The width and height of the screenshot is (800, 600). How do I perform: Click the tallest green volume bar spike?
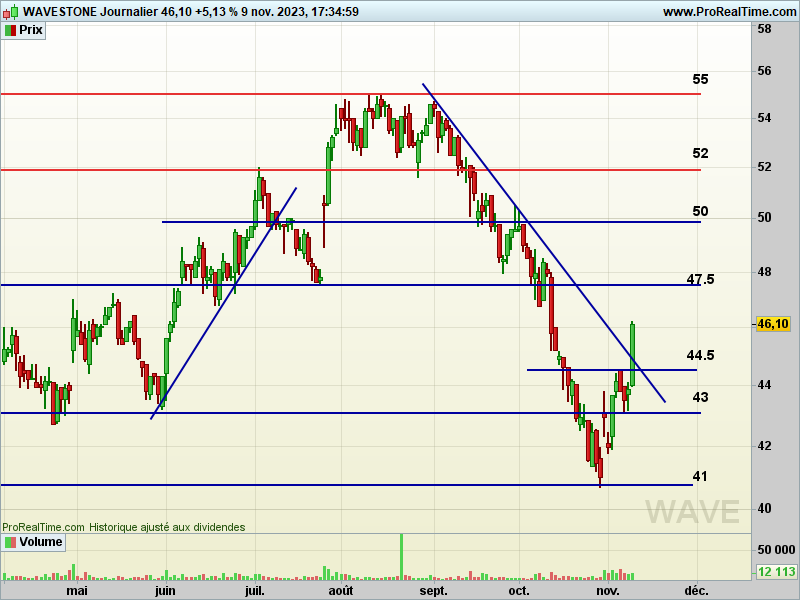coord(402,555)
